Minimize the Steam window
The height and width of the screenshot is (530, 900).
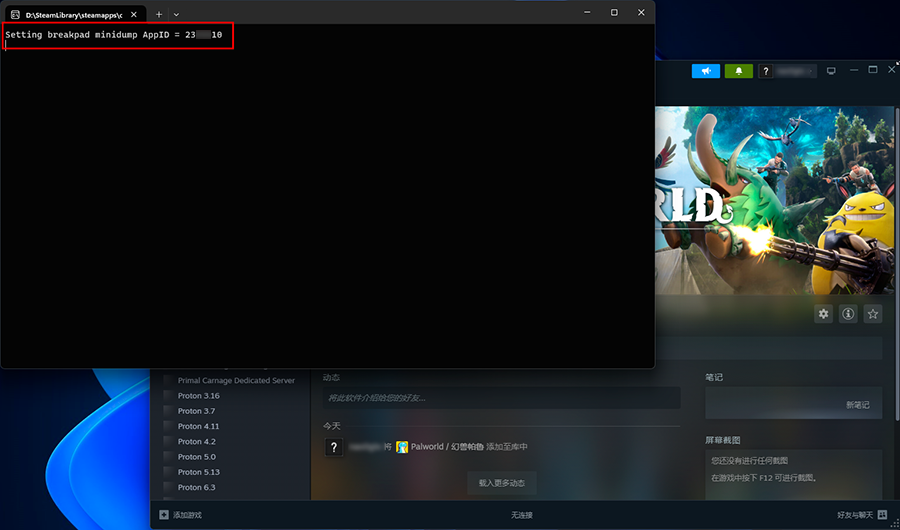pos(854,69)
